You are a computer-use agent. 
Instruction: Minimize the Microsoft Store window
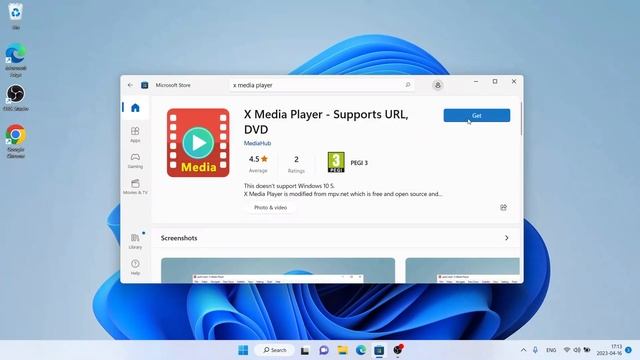click(x=476, y=82)
